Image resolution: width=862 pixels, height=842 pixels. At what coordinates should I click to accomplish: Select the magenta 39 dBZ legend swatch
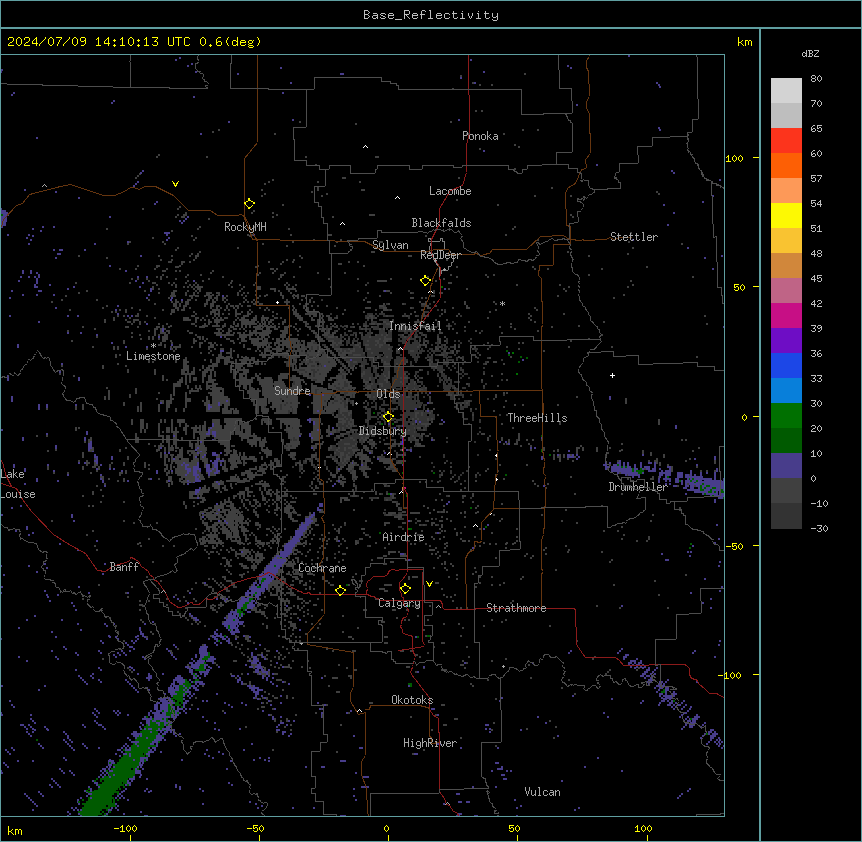click(786, 315)
